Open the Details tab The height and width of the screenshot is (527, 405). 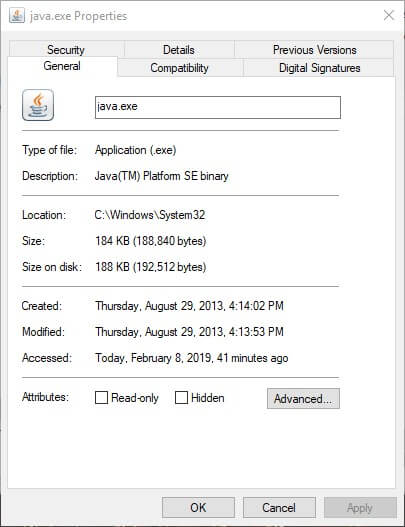click(179, 50)
